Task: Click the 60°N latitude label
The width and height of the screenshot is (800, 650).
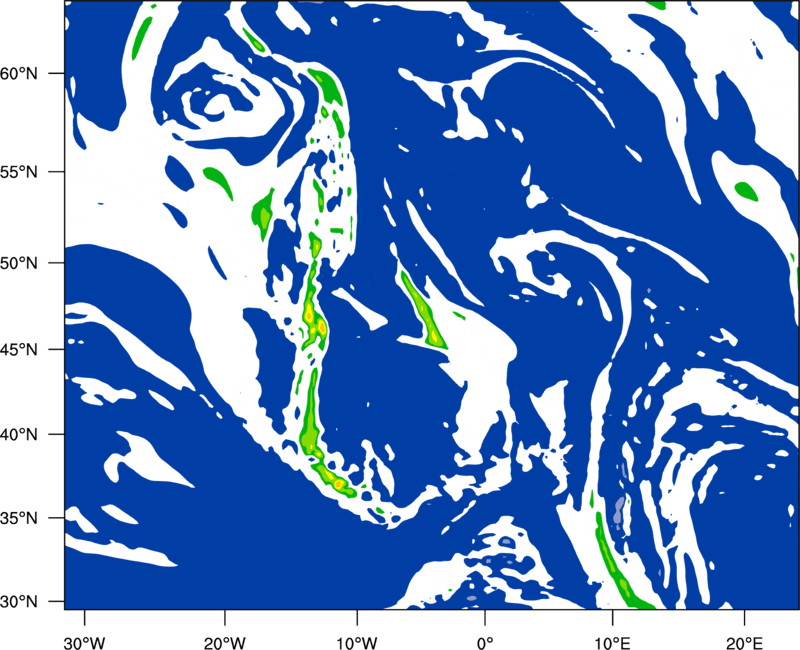Action: [x=19, y=73]
